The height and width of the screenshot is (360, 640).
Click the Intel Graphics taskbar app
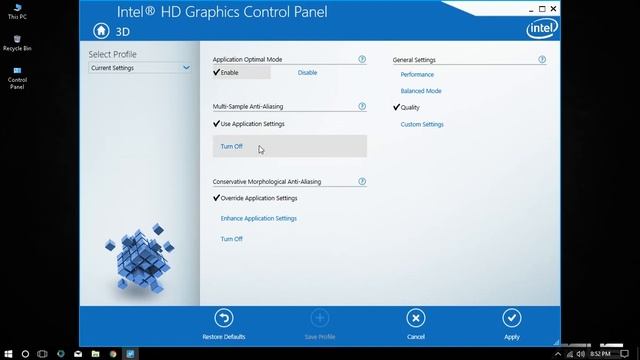pos(130,354)
